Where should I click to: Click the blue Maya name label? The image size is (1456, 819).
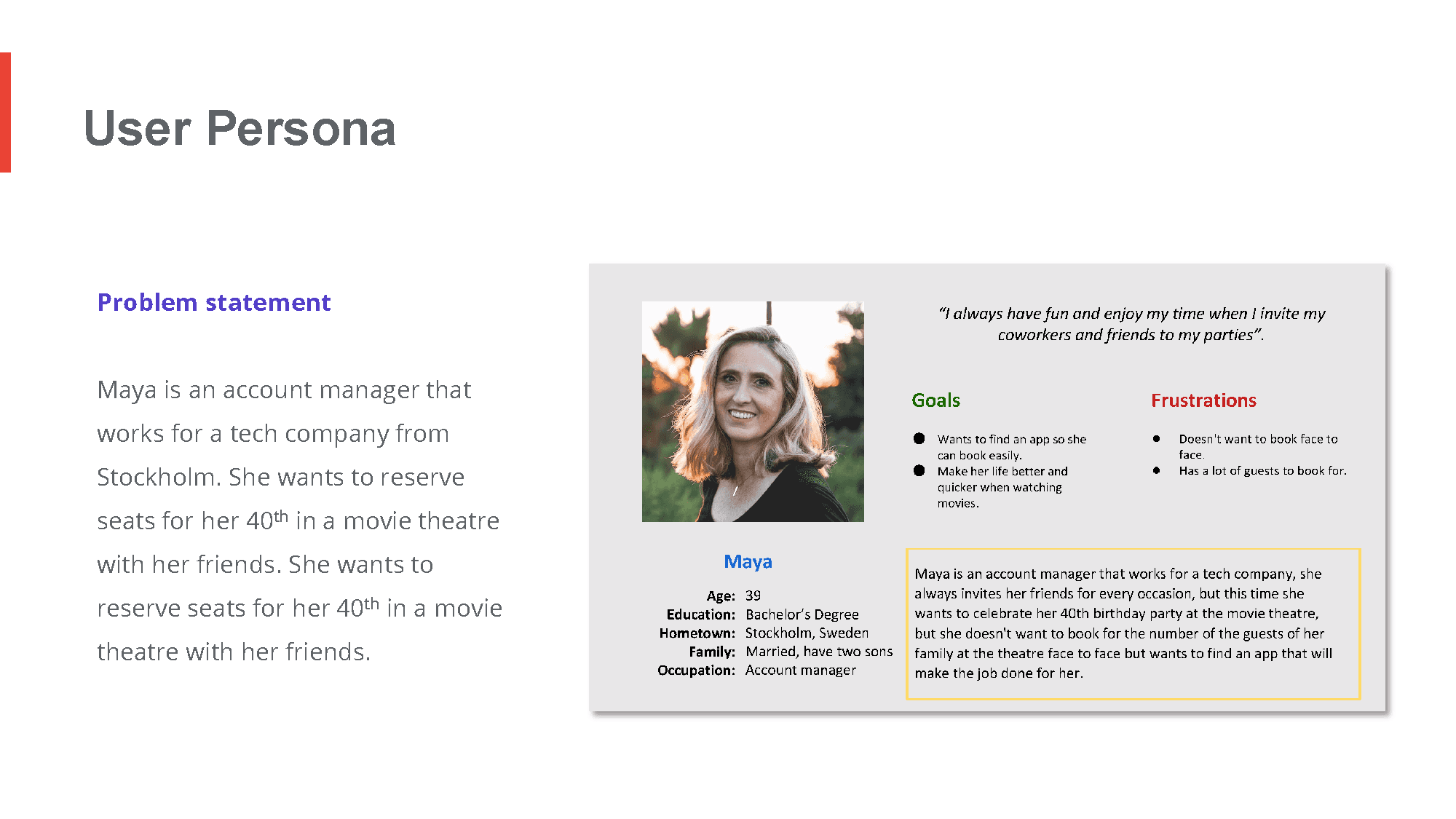click(x=748, y=562)
